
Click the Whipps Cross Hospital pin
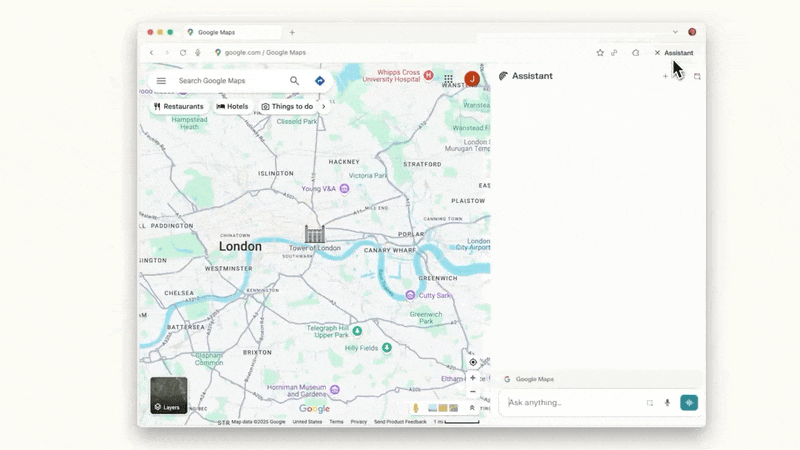click(x=429, y=76)
